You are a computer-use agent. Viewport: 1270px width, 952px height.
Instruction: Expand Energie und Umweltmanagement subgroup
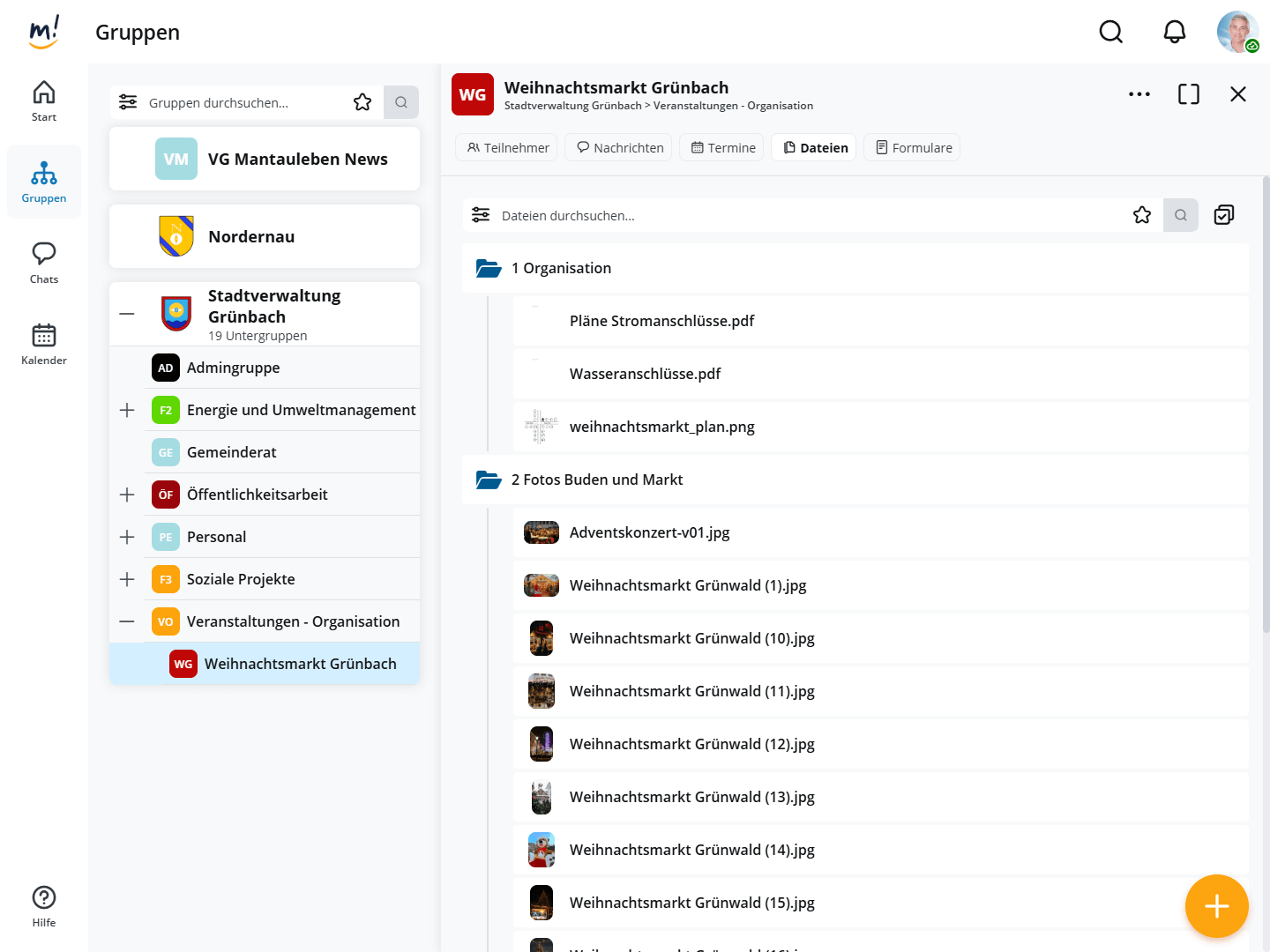tap(127, 410)
